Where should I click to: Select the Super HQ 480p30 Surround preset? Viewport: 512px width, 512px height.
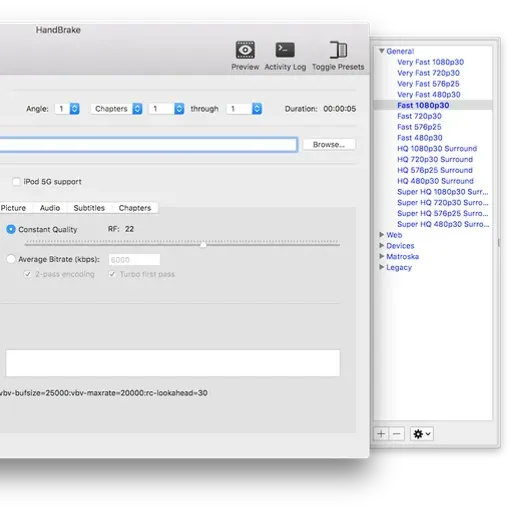443,224
